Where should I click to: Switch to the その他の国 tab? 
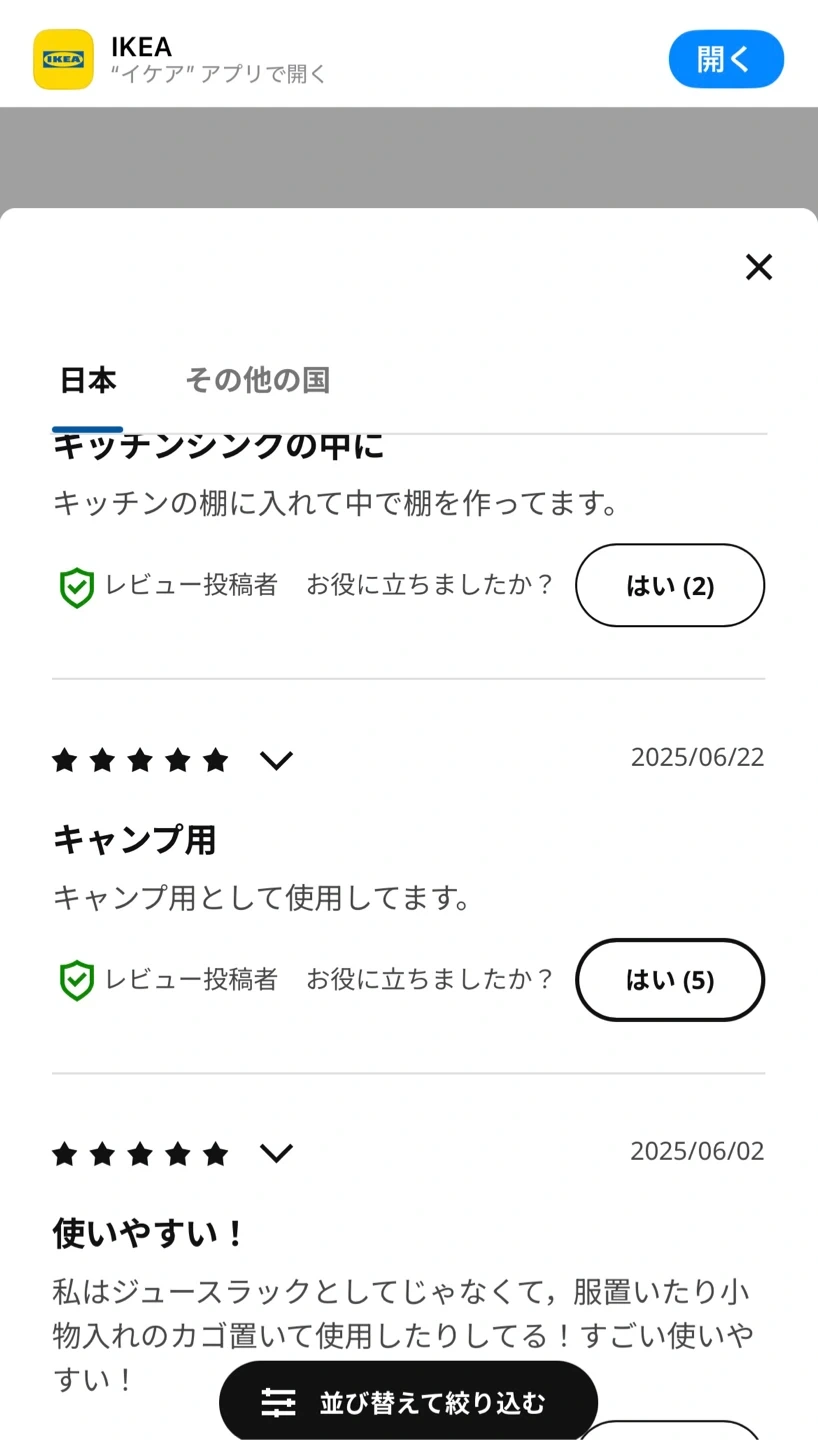257,381
